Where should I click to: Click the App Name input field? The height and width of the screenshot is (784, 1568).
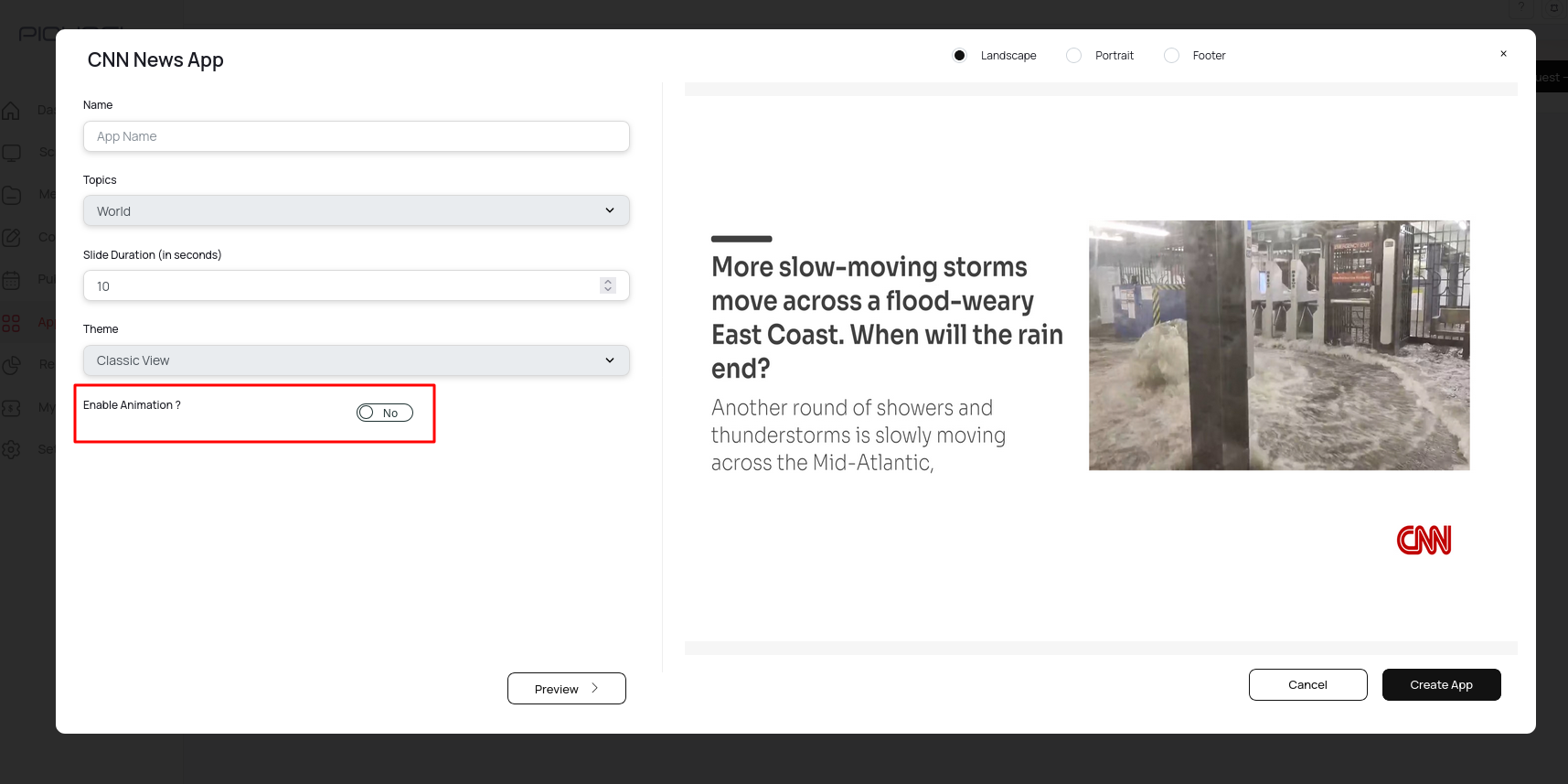pos(356,136)
